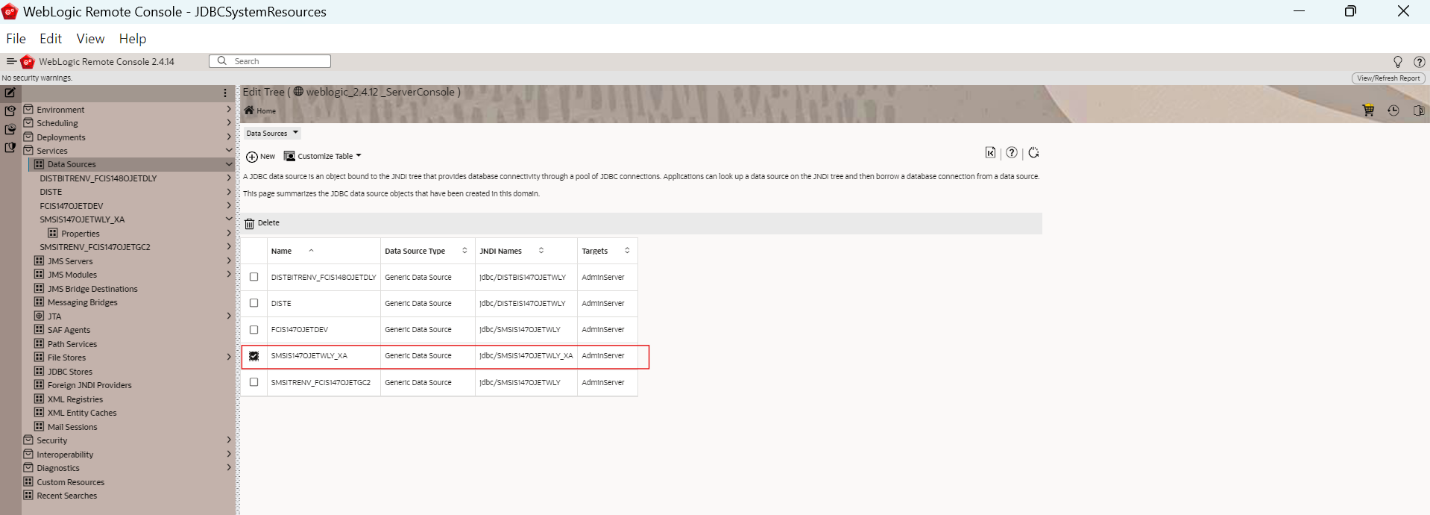Screen dimensions: 1430x515
Task: Collapse the Data Sources tree node chevron
Action: 229,164
